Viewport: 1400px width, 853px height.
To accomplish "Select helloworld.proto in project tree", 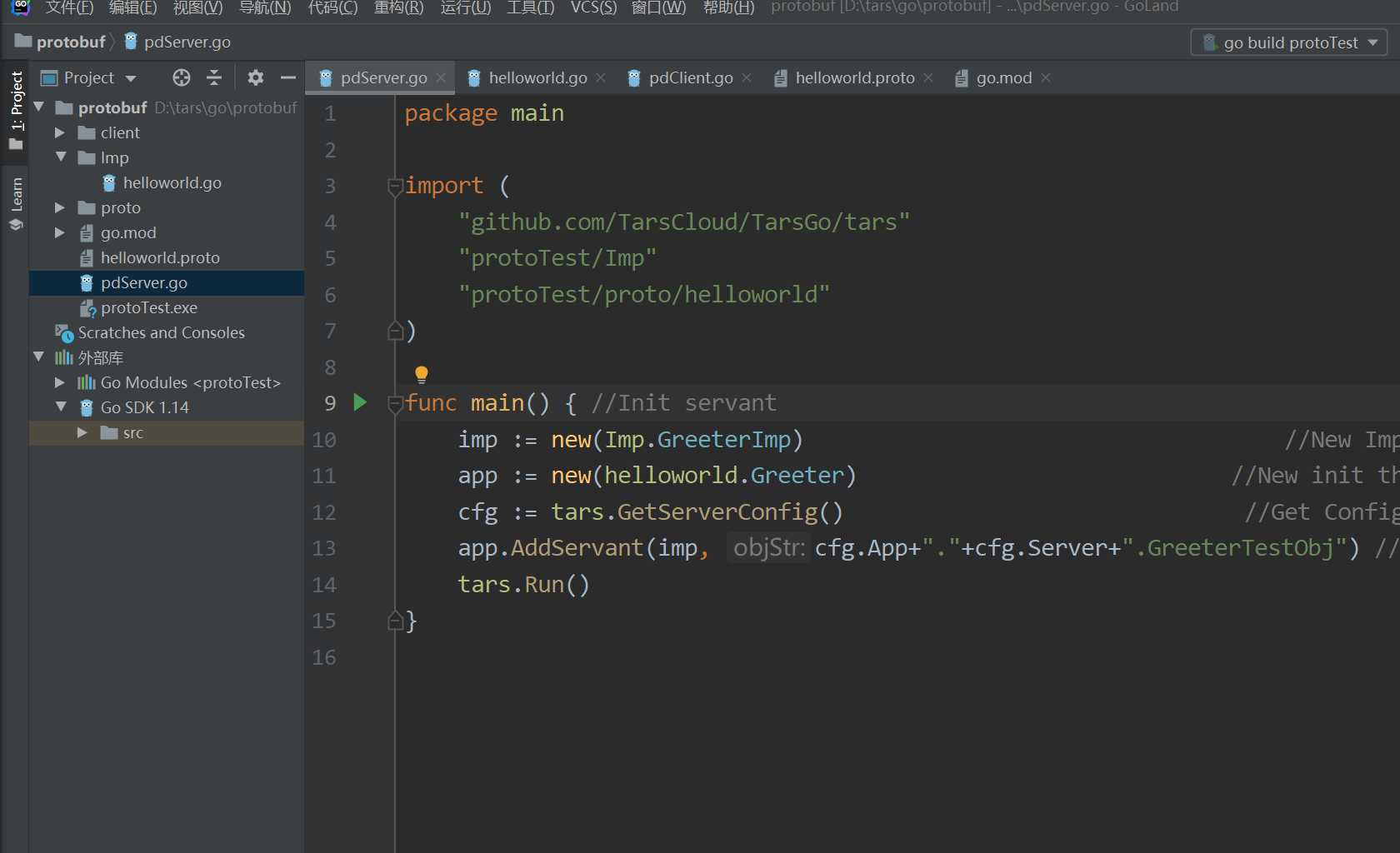I will click(167, 257).
